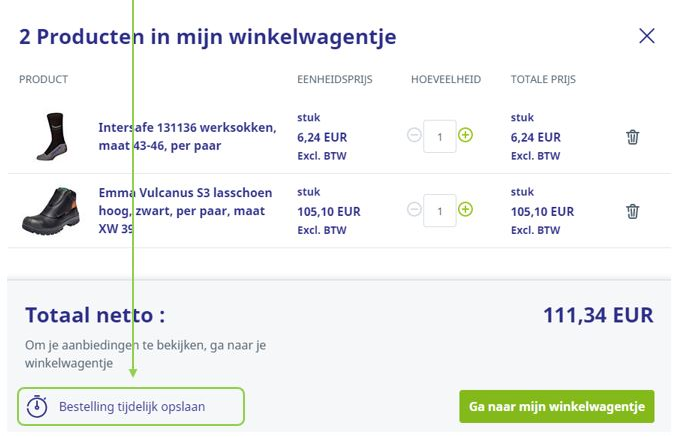Click the stopwatch icon for temporary save
This screenshot has height=437, width=680.
37,407
